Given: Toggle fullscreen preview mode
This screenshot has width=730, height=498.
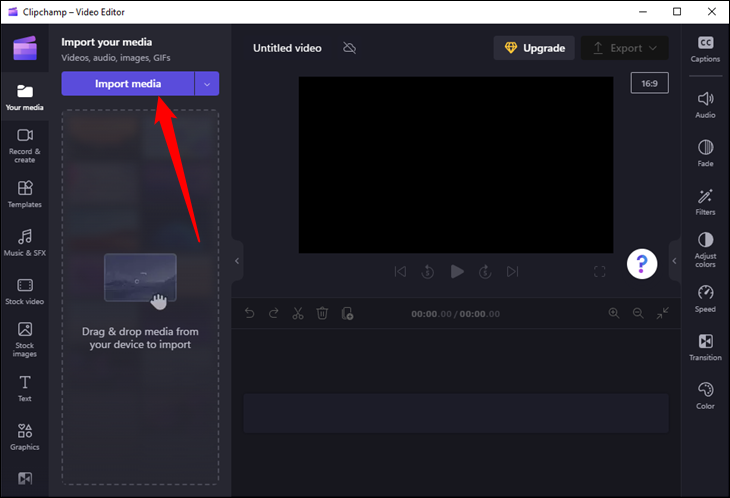Looking at the screenshot, I should [600, 271].
